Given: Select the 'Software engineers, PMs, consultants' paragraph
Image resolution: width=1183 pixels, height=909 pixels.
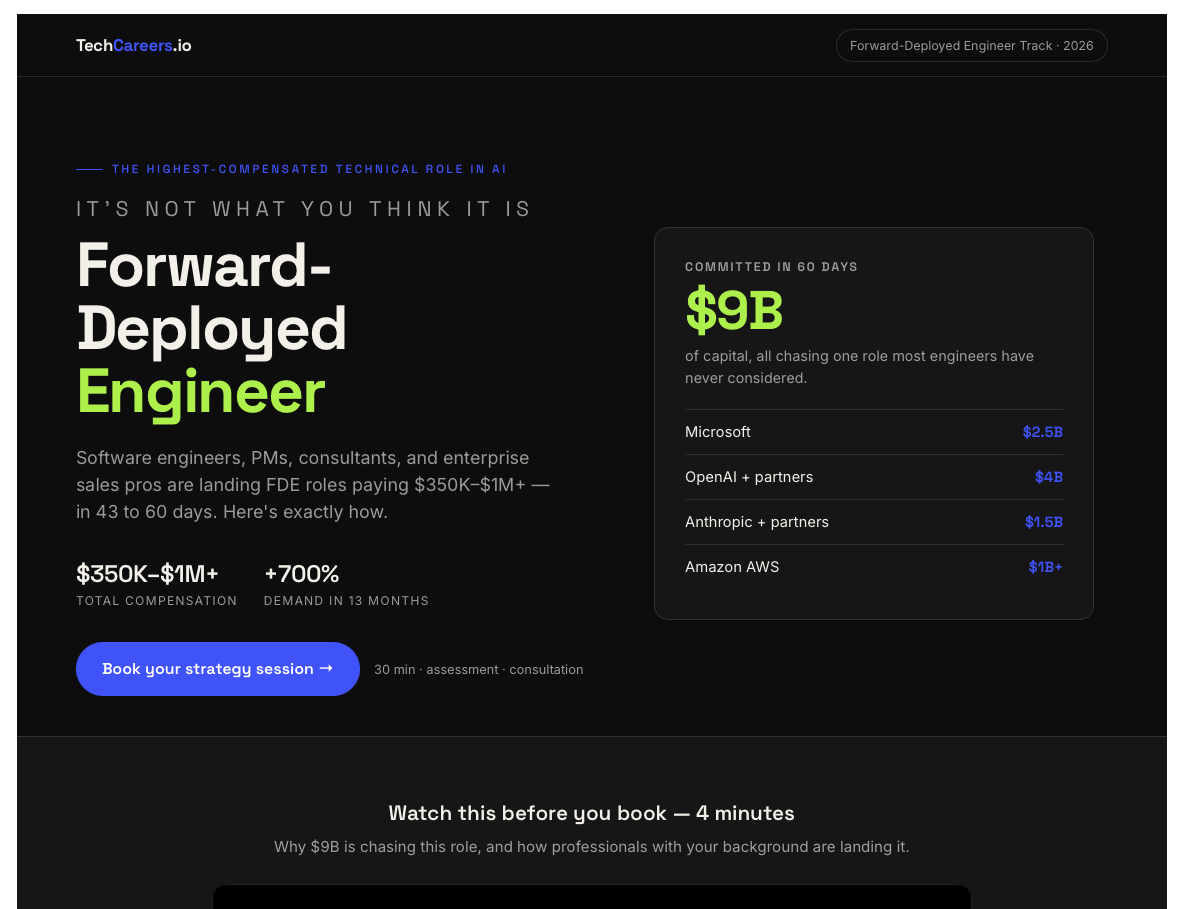Looking at the screenshot, I should 312,485.
